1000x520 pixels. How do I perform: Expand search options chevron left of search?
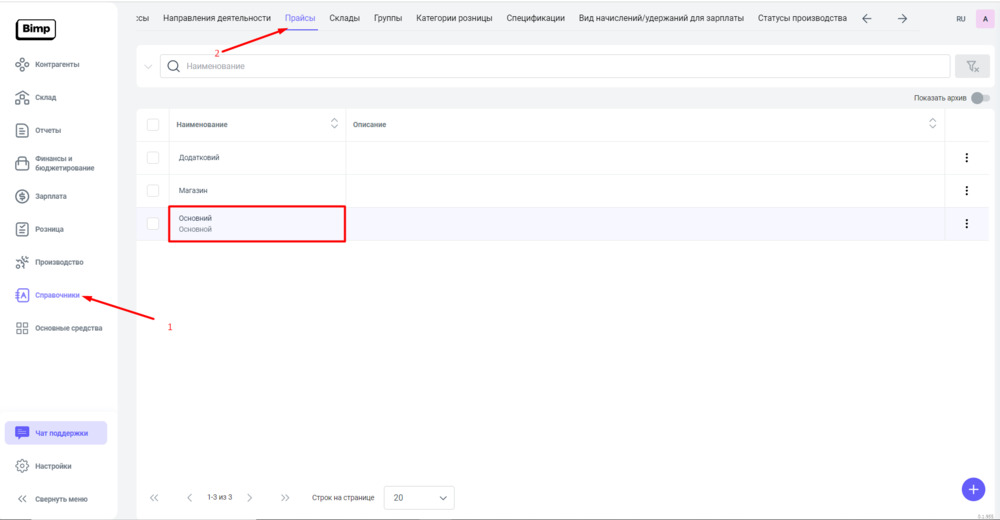[148, 67]
